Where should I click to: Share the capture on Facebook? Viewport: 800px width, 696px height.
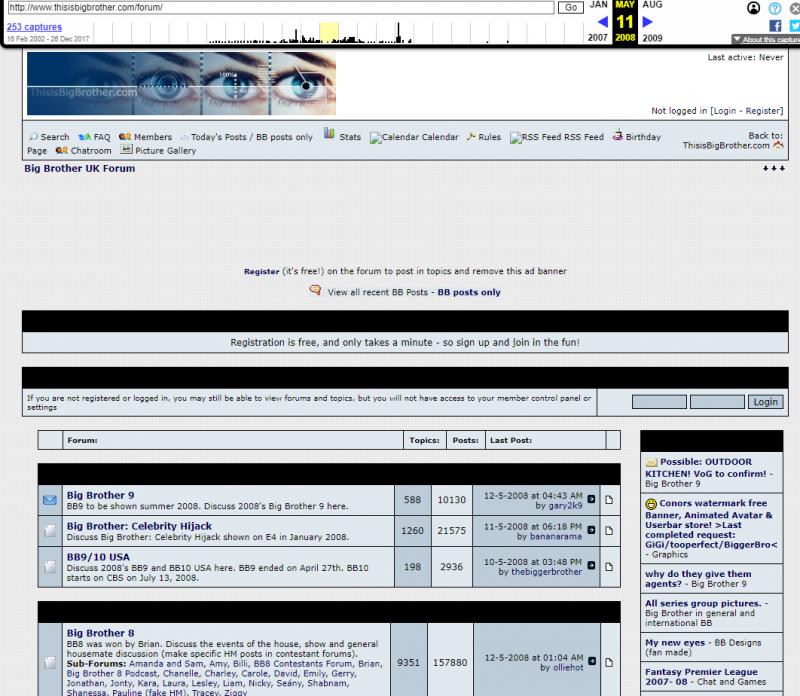pyautogui.click(x=775, y=26)
